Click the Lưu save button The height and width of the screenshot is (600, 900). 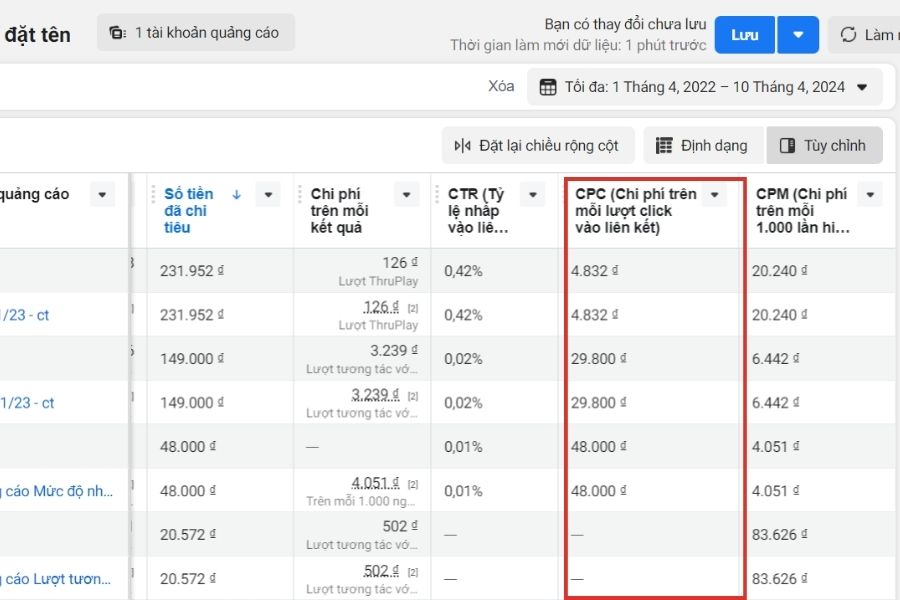click(x=744, y=35)
